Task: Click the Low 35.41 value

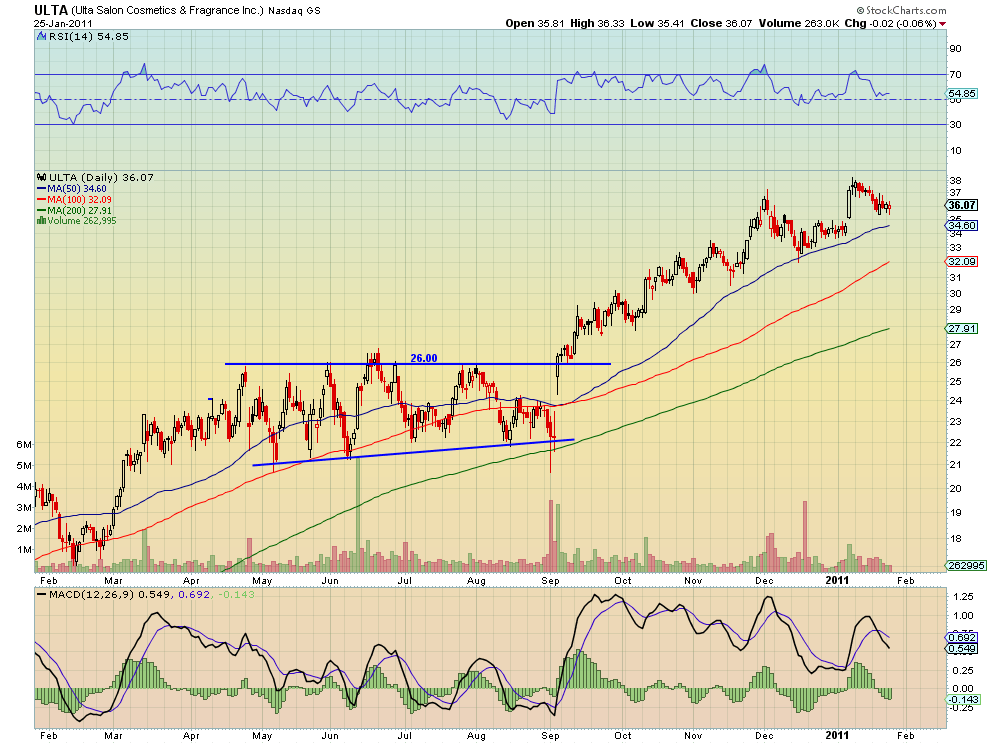Action: pyautogui.click(x=657, y=23)
